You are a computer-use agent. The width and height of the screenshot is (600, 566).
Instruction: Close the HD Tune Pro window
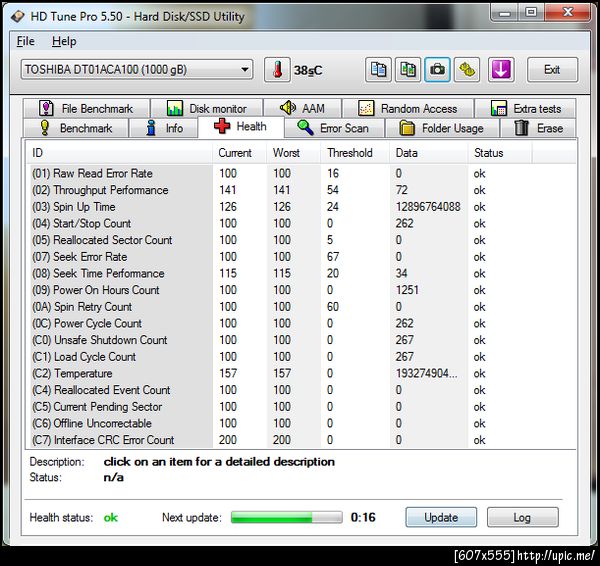coord(567,13)
